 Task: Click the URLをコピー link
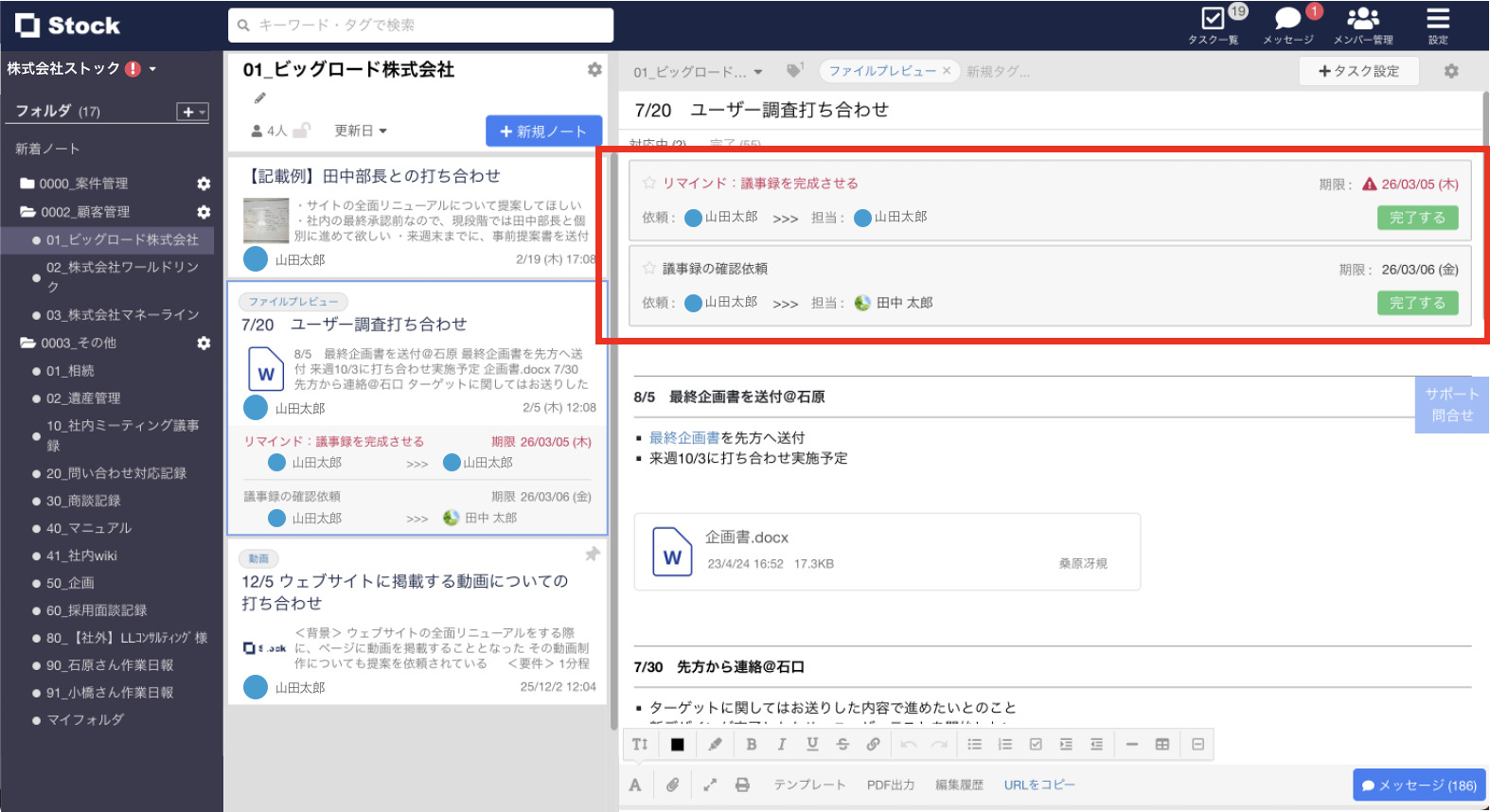click(x=1039, y=785)
